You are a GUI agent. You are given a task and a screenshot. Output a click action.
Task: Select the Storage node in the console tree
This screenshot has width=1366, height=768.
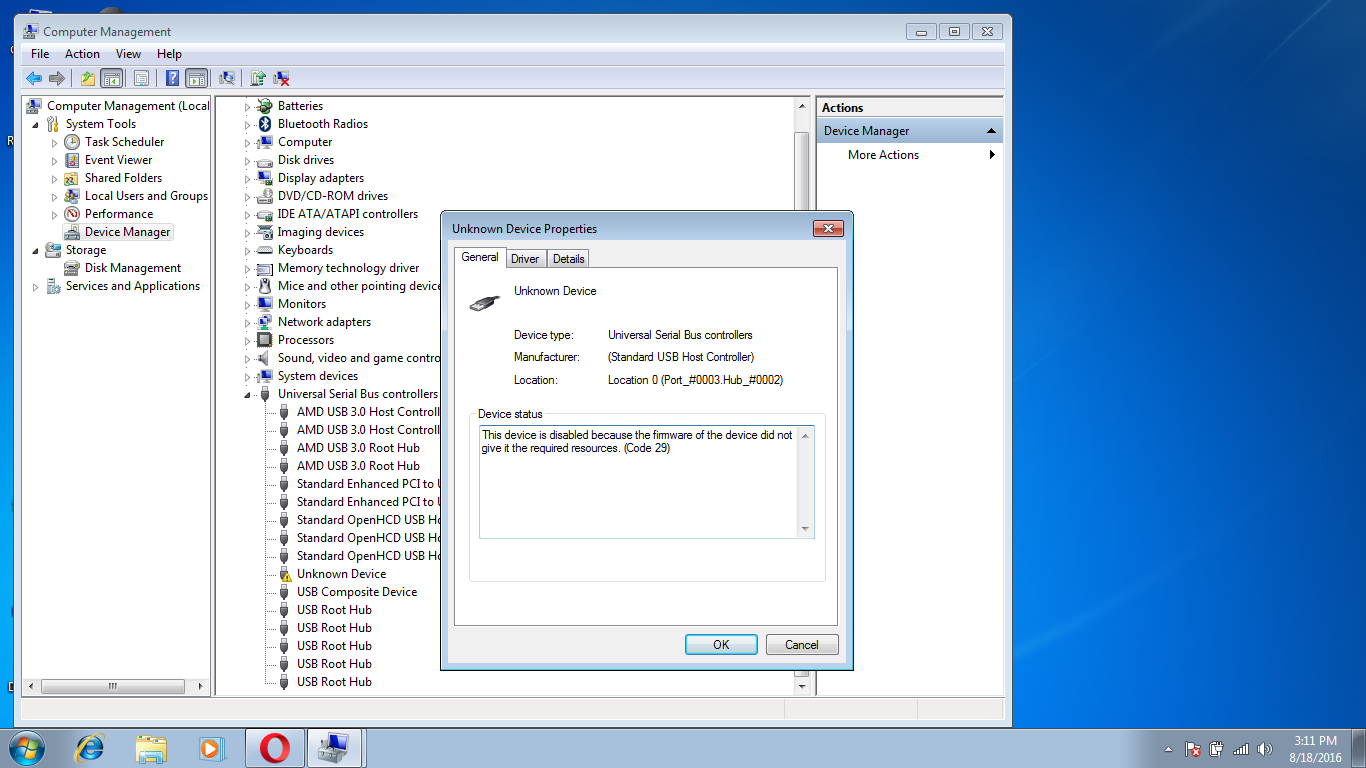click(x=86, y=250)
